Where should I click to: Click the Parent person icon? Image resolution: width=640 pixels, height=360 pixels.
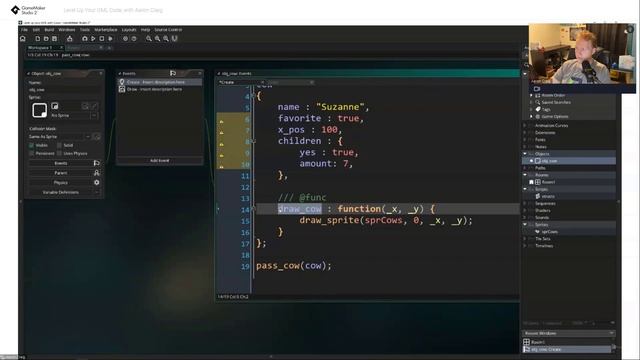97,173
